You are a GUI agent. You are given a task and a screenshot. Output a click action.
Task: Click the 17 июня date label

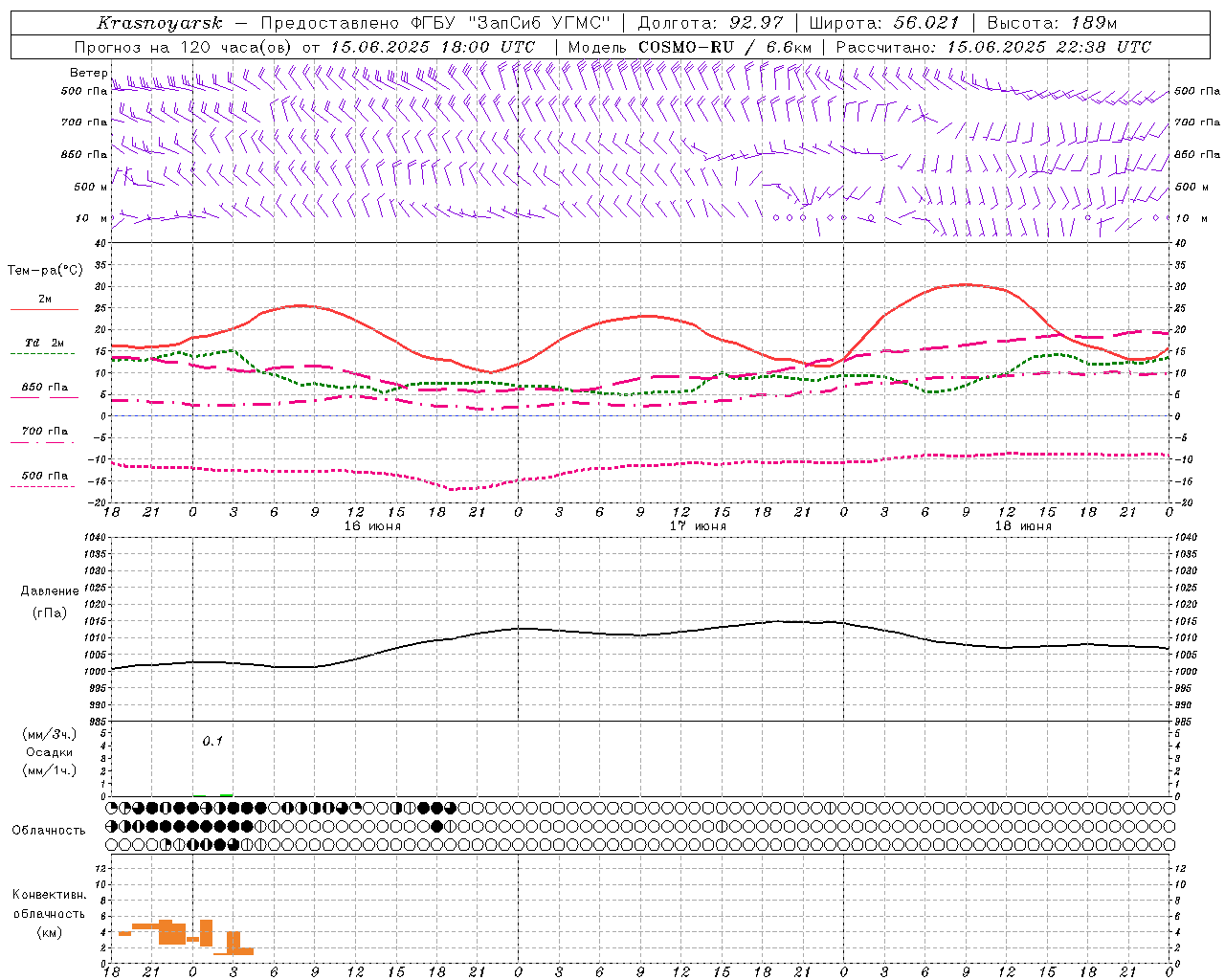698,526
